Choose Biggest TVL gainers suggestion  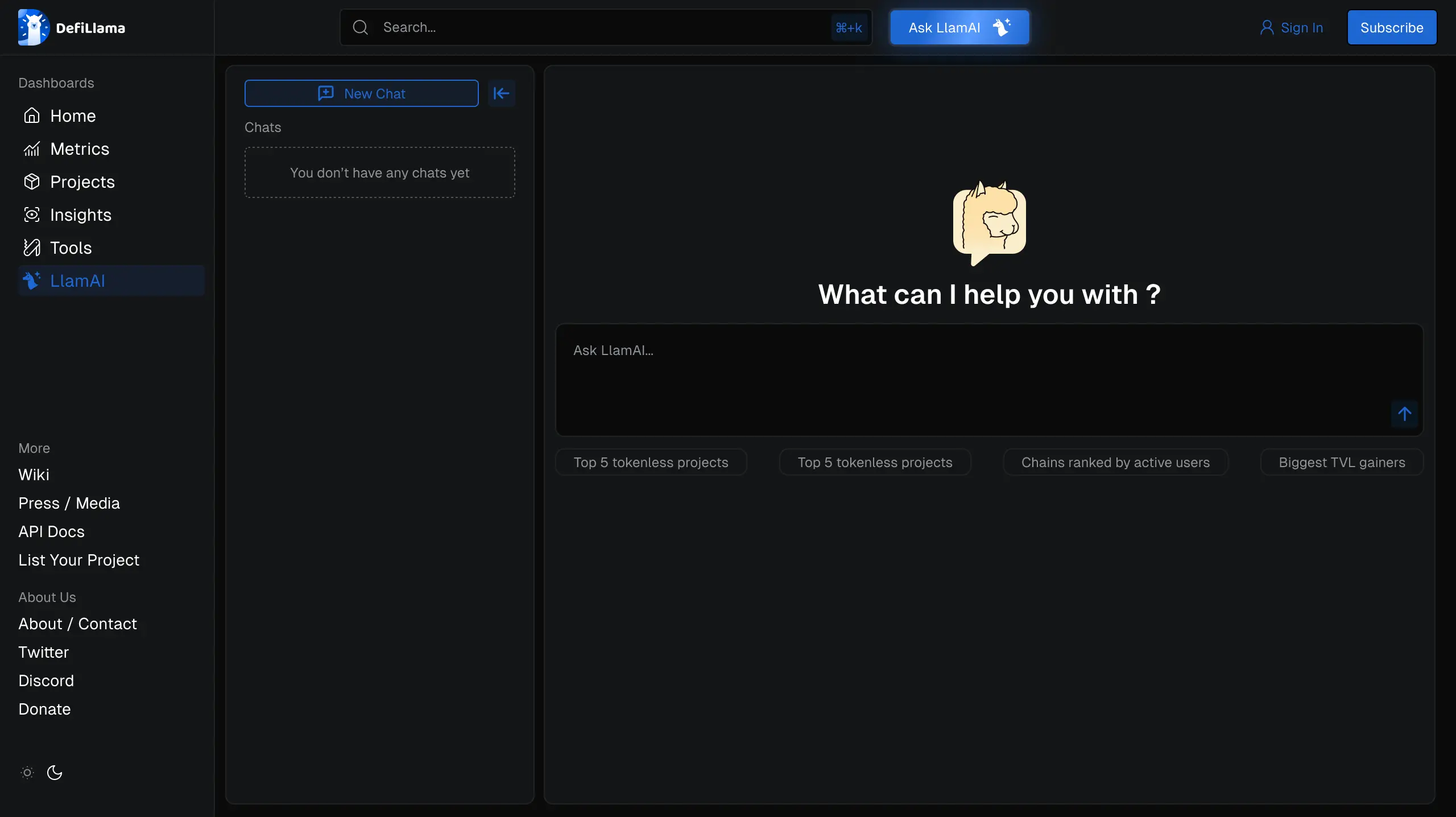(1342, 462)
